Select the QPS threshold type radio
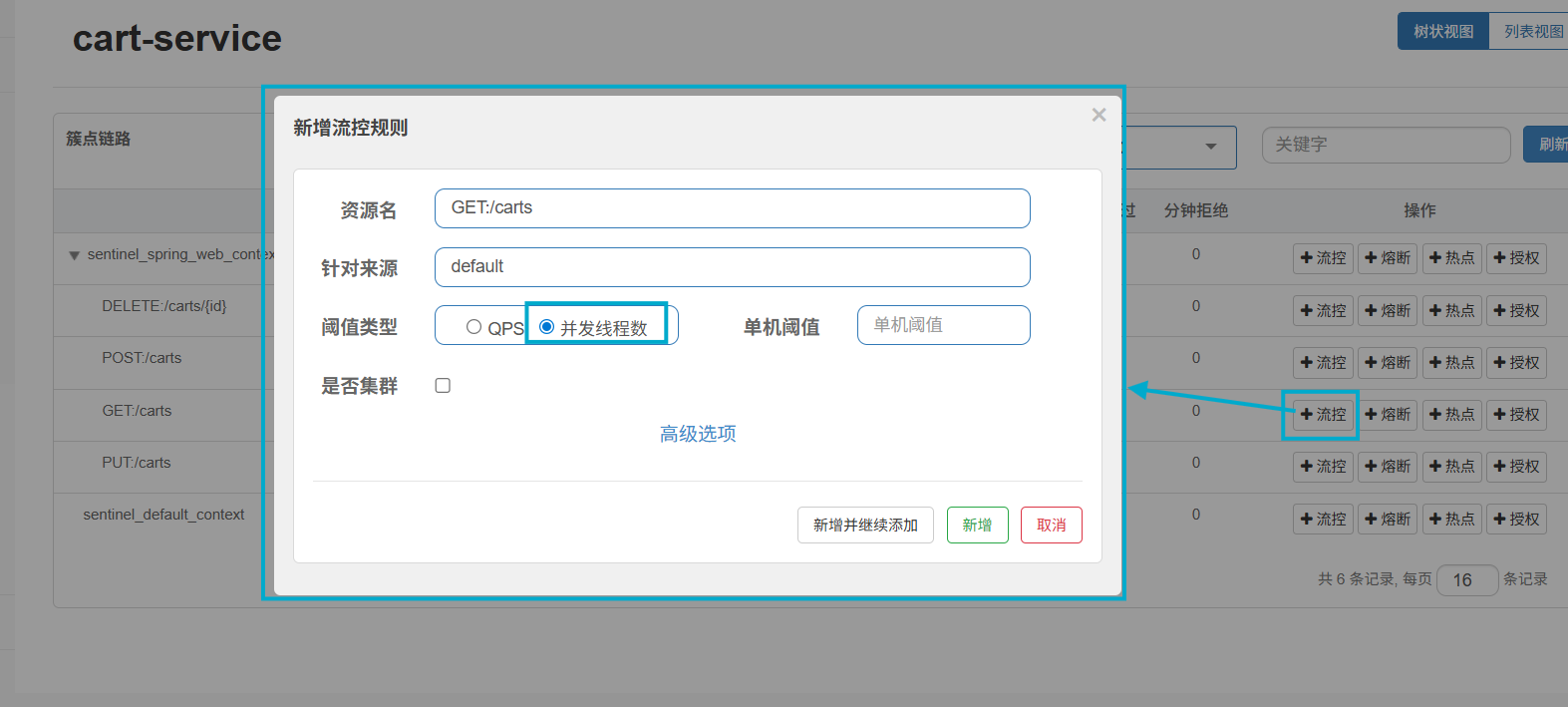Image resolution: width=1568 pixels, height=707 pixels. 473,327
